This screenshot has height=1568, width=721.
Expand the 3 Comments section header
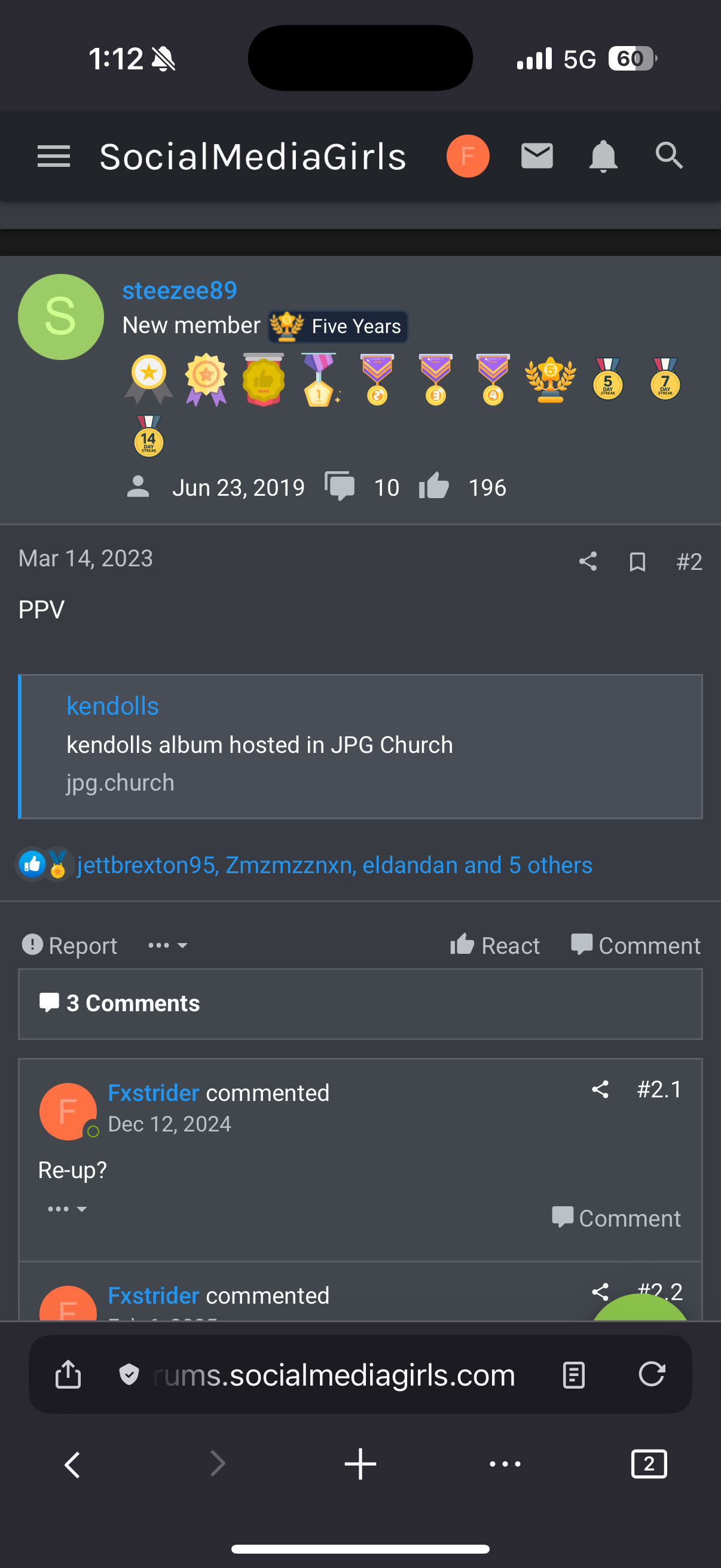click(133, 1003)
